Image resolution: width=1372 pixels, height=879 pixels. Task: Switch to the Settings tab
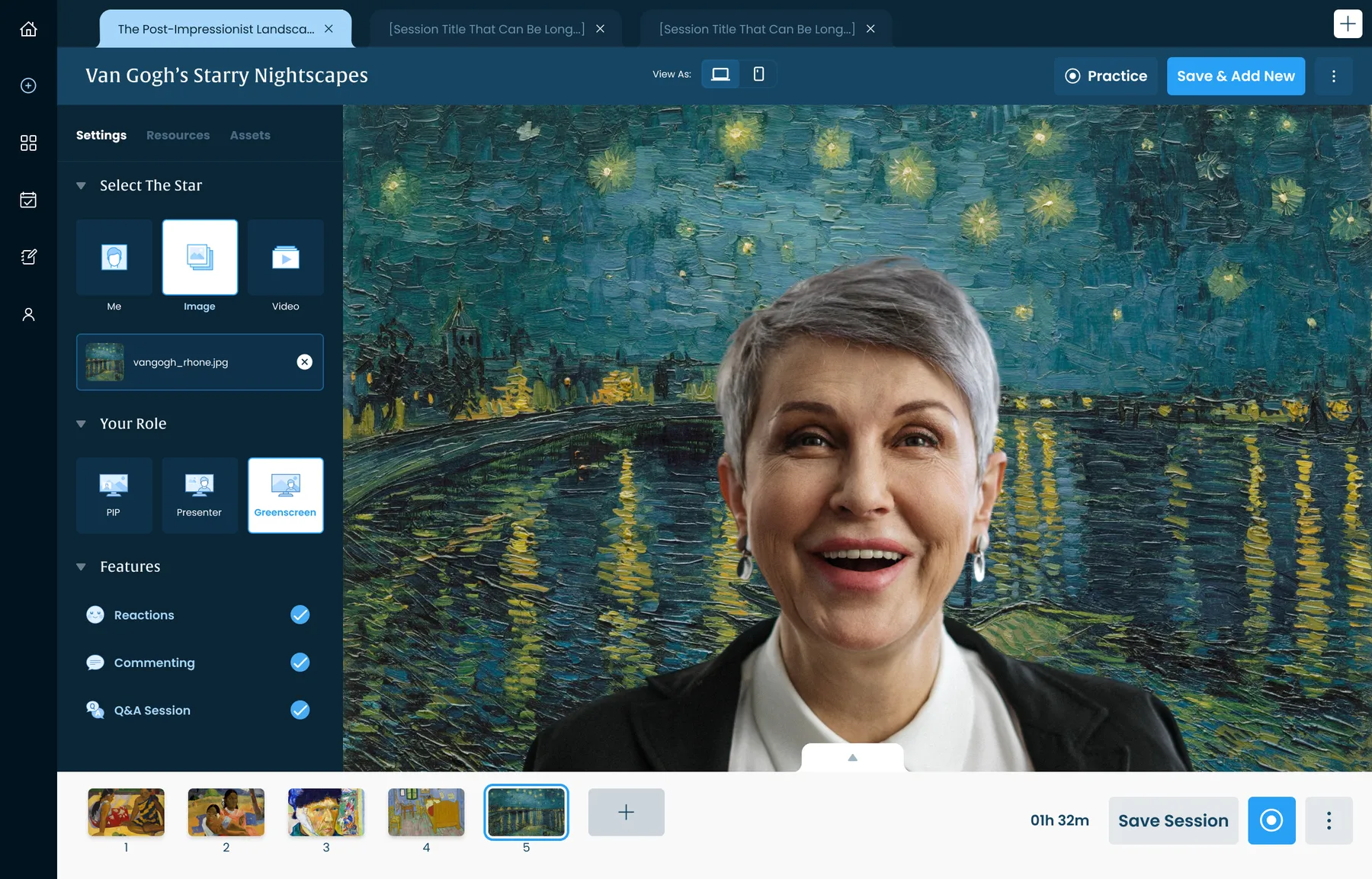click(101, 135)
